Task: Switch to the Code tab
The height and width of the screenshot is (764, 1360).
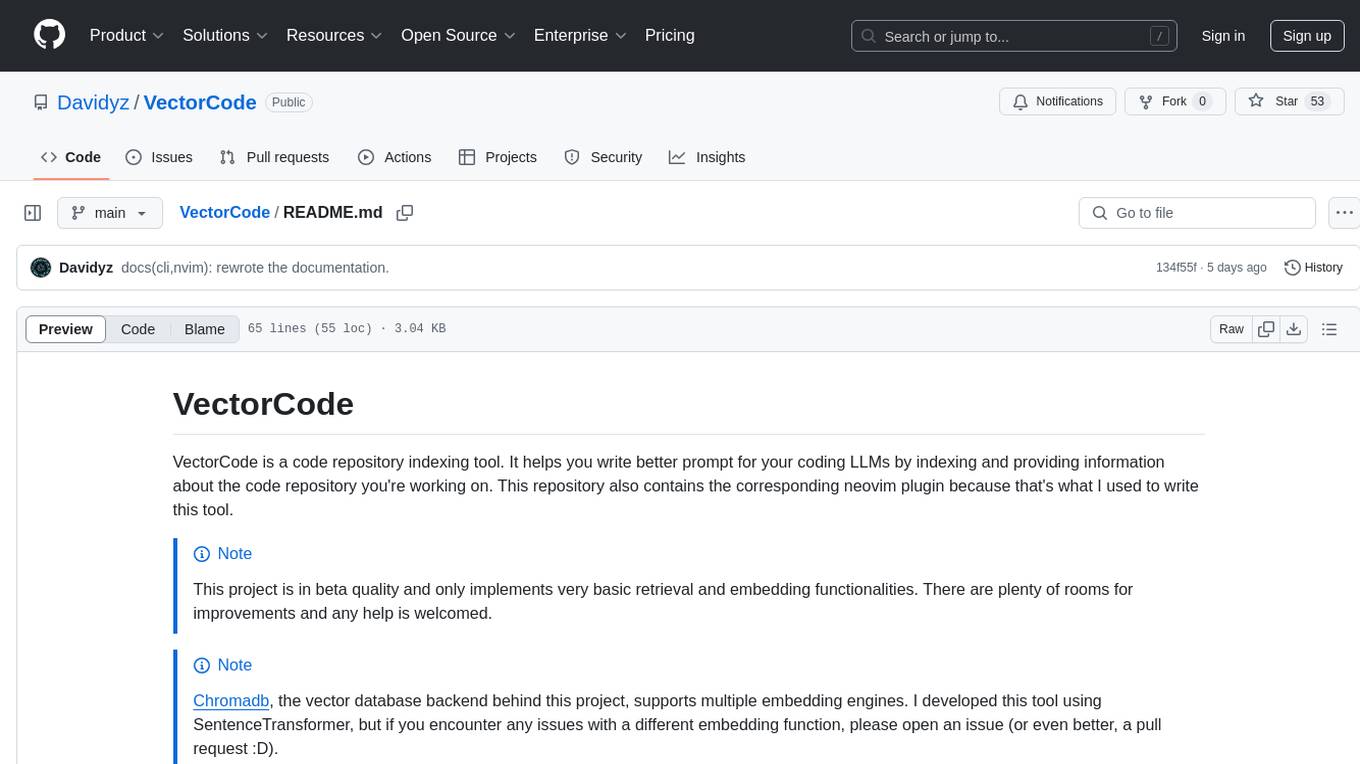Action: tap(71, 157)
